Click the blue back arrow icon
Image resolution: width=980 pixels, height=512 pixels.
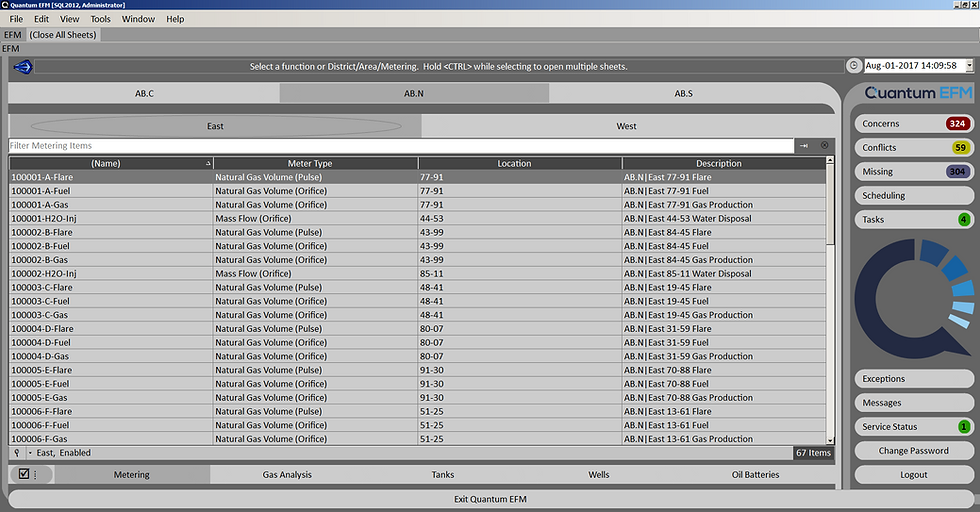click(x=22, y=66)
